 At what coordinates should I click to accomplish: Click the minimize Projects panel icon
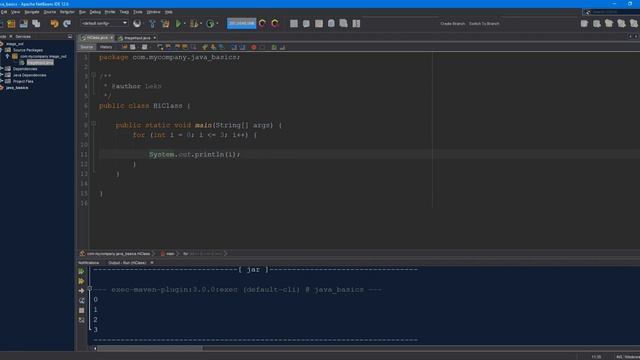point(70,36)
